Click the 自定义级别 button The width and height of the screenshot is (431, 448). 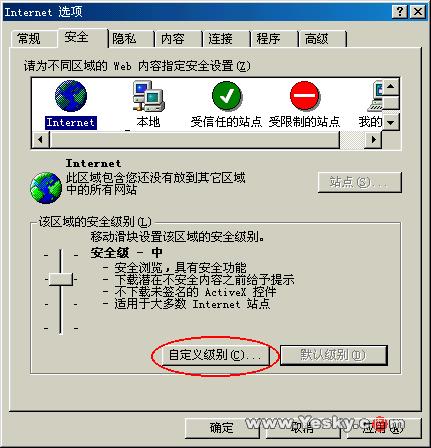coord(215,355)
